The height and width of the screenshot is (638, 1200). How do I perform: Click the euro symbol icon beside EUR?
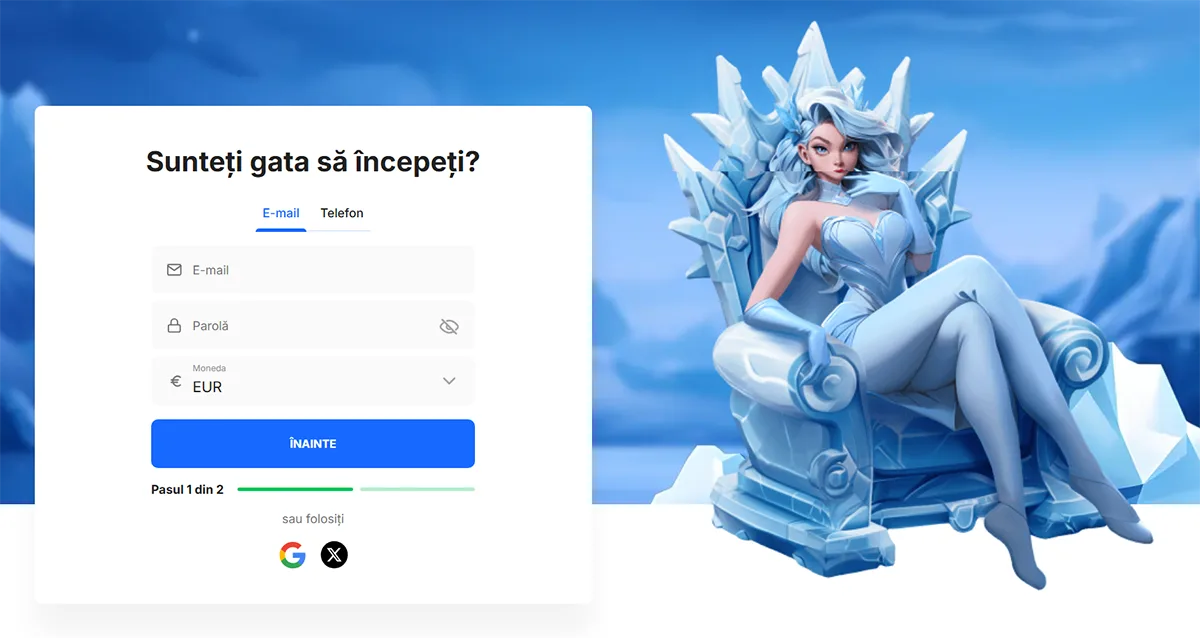tap(175, 381)
